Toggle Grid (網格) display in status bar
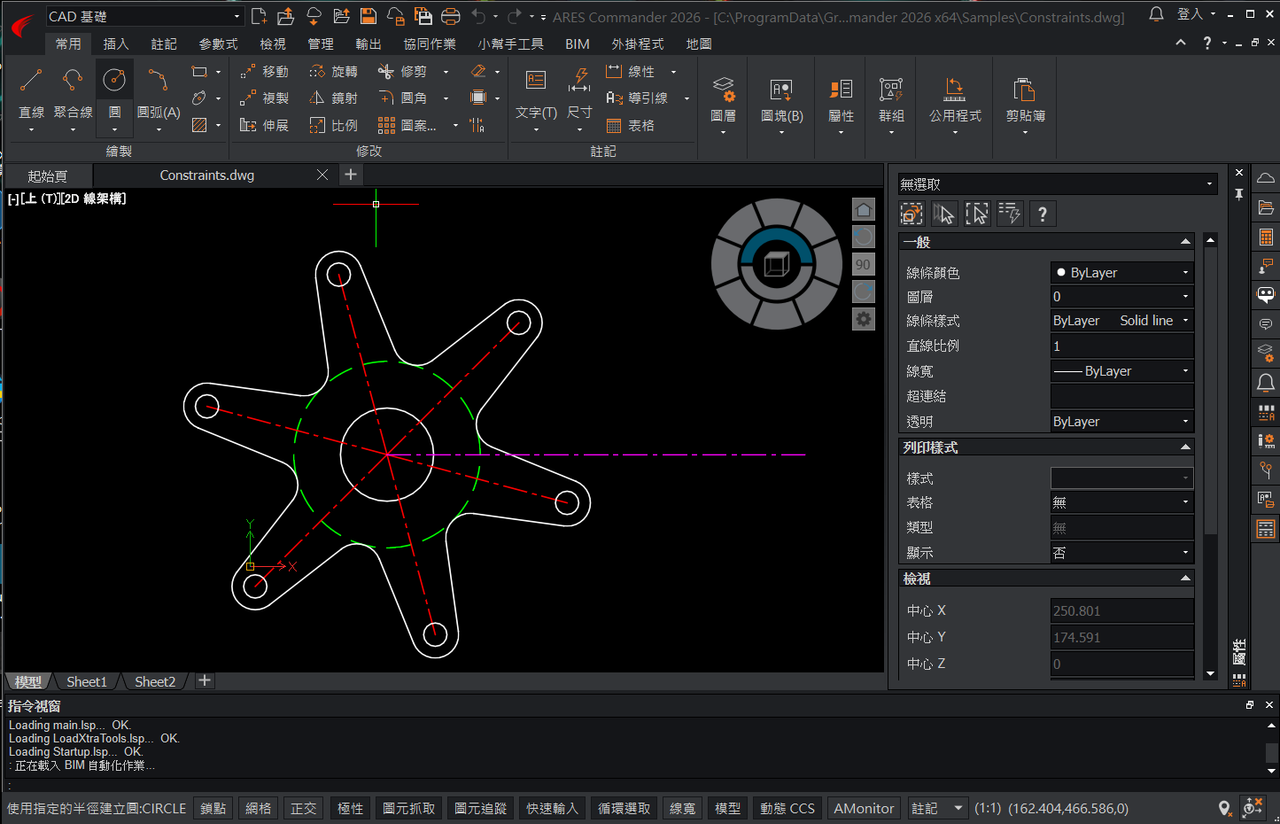1280x824 pixels. (258, 808)
